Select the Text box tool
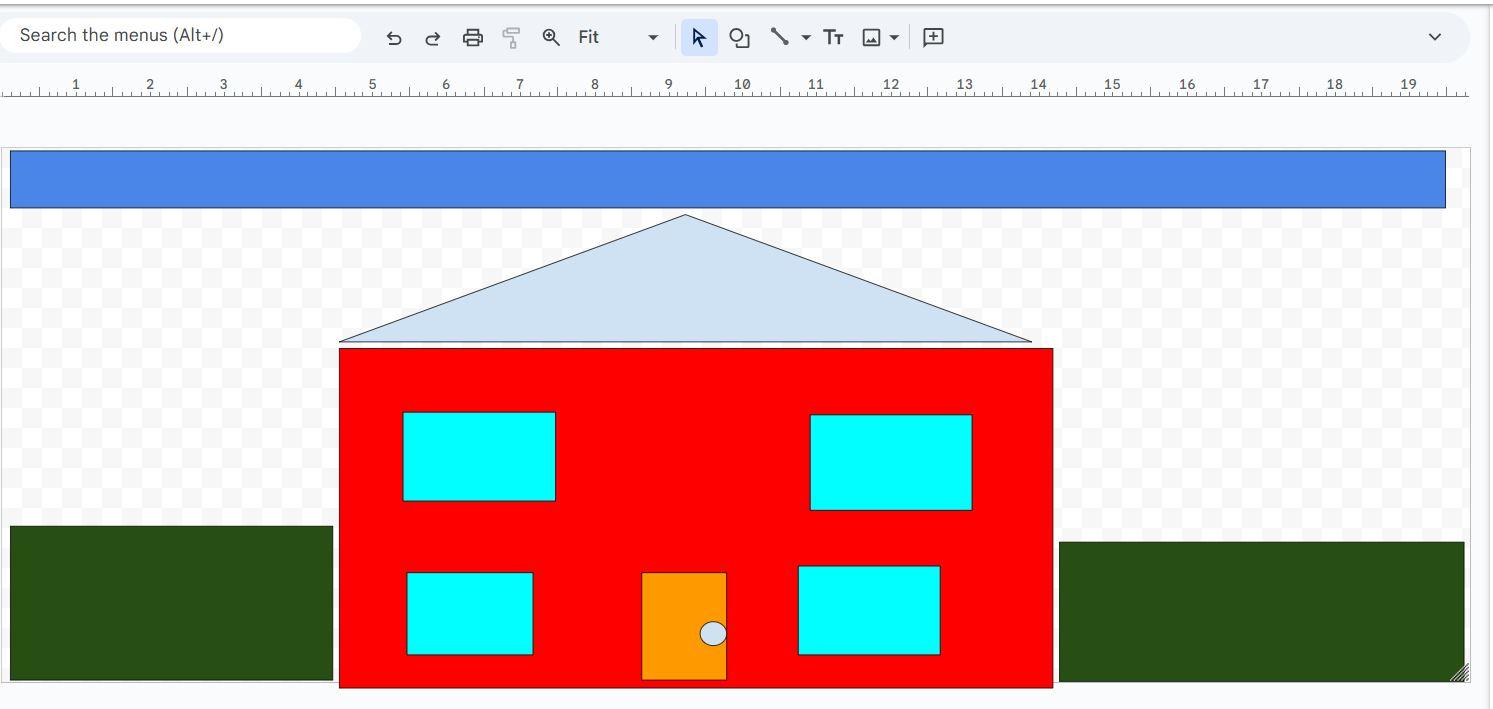 (x=833, y=38)
